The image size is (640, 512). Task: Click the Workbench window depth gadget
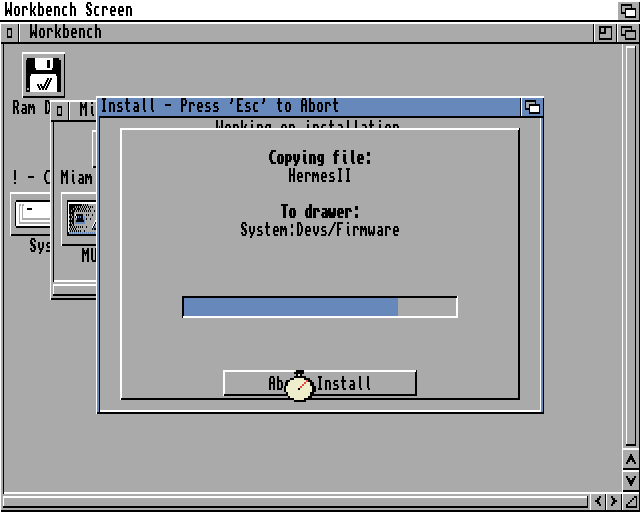coord(628,33)
